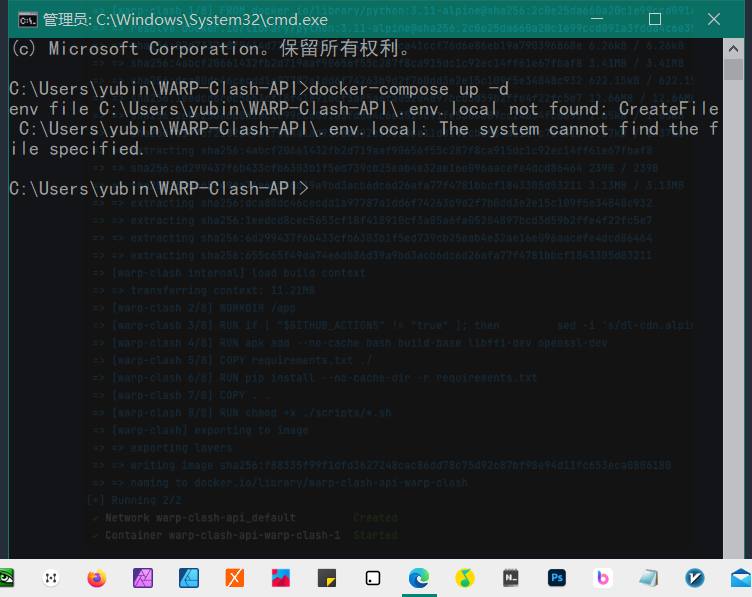Open the dark N_ notes app icon

[x=510, y=578]
